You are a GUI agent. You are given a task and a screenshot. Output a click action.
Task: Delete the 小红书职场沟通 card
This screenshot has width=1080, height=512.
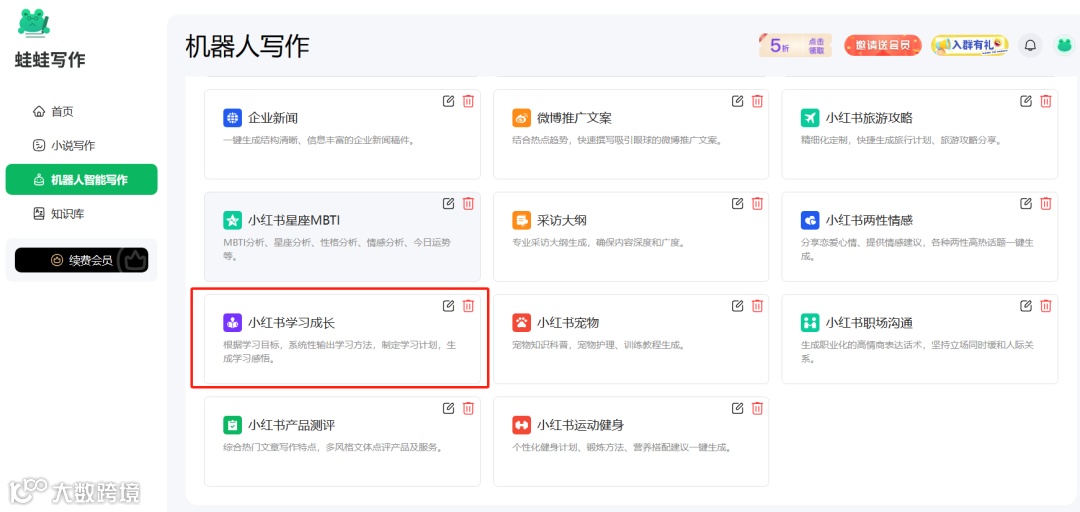(x=1046, y=306)
